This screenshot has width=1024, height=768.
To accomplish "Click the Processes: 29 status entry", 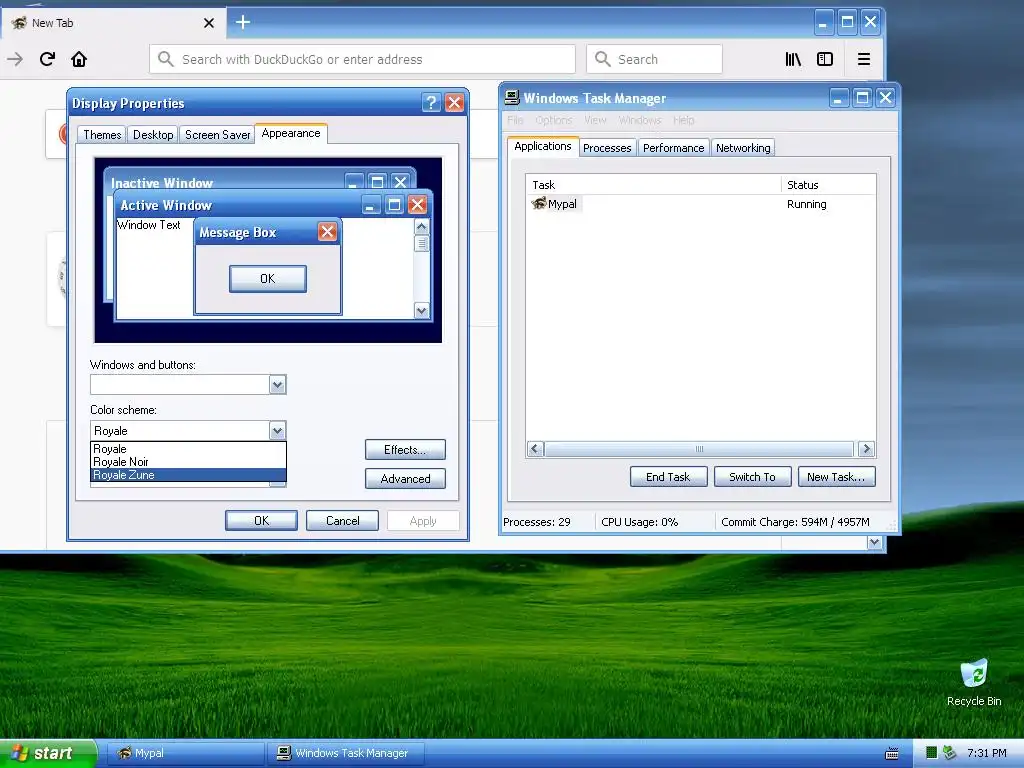I will (x=537, y=522).
